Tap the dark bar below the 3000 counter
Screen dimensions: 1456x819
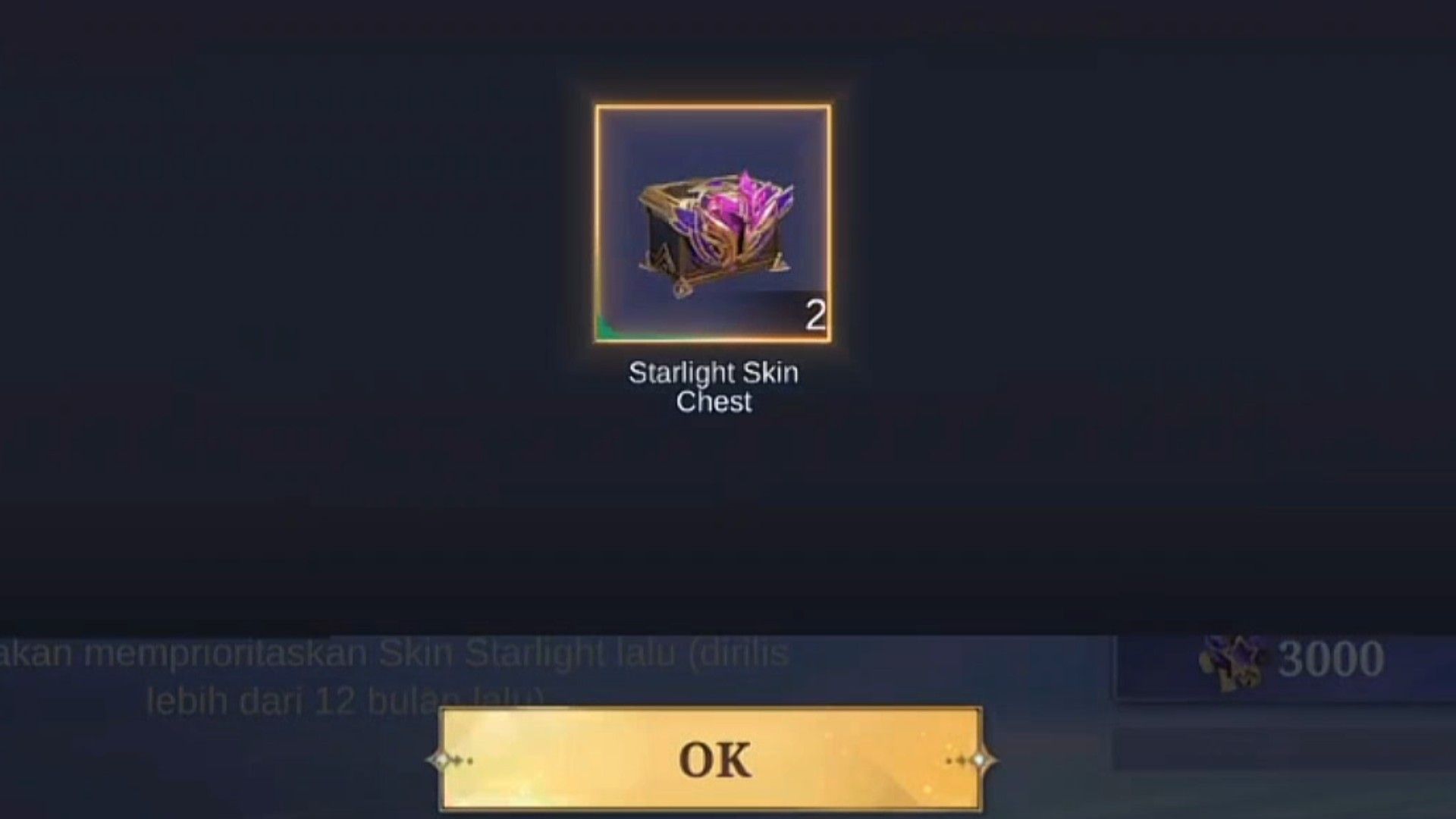pyautogui.click(x=1284, y=749)
